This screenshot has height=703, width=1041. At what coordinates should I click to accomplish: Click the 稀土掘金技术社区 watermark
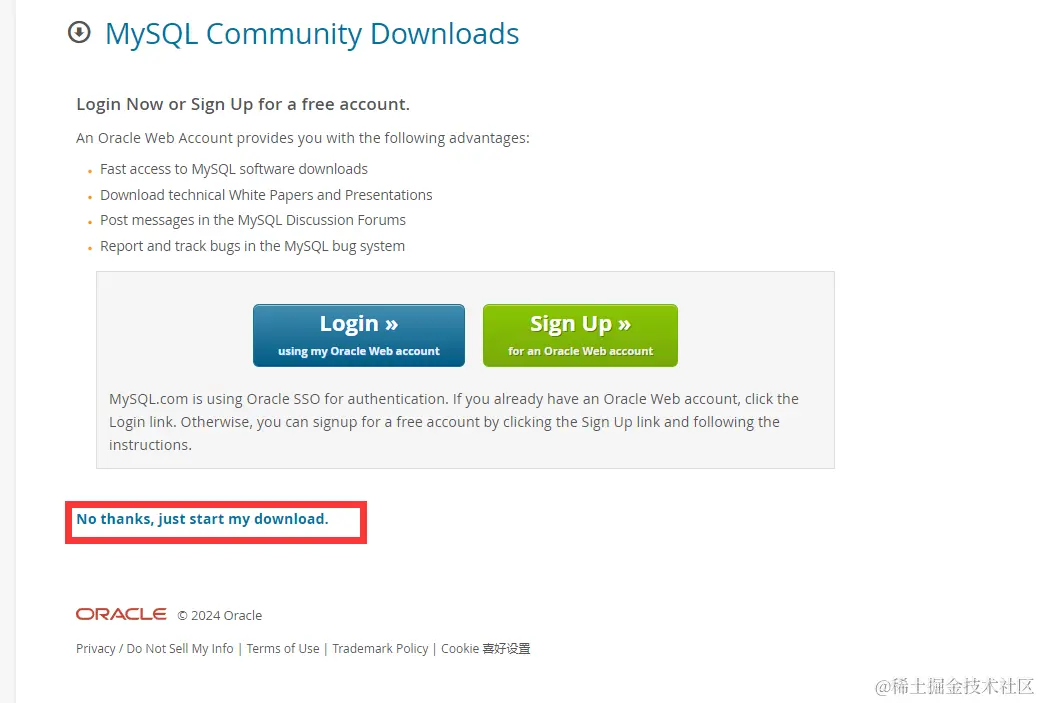[955, 686]
